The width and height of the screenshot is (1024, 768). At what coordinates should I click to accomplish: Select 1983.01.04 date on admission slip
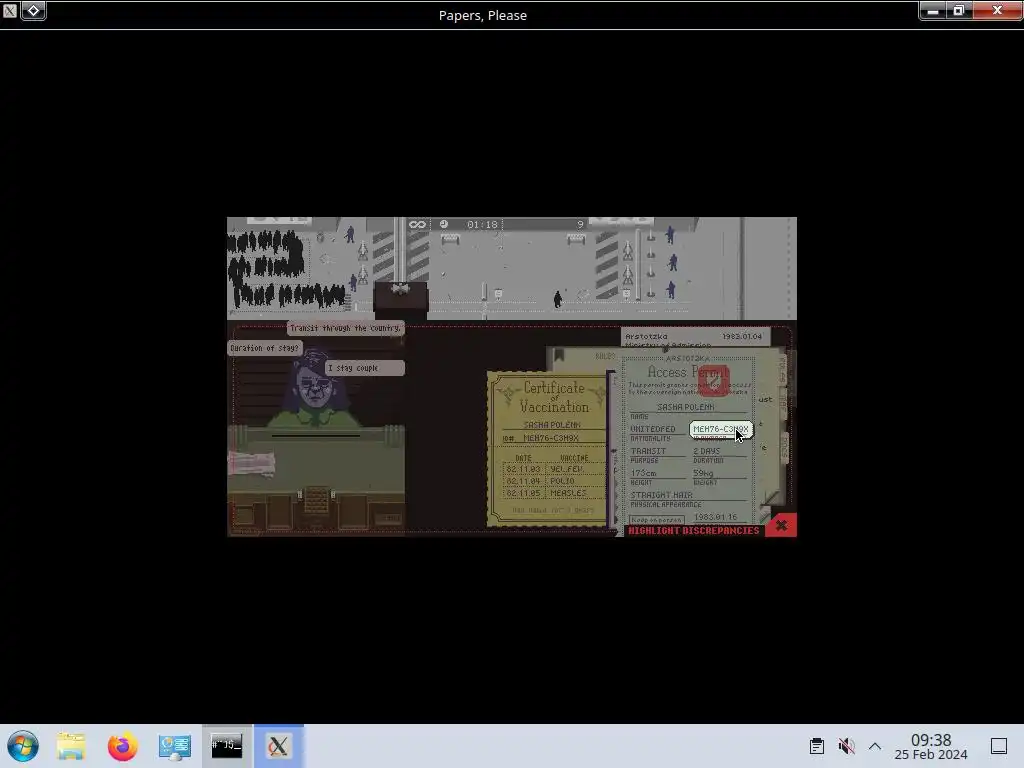[741, 336]
